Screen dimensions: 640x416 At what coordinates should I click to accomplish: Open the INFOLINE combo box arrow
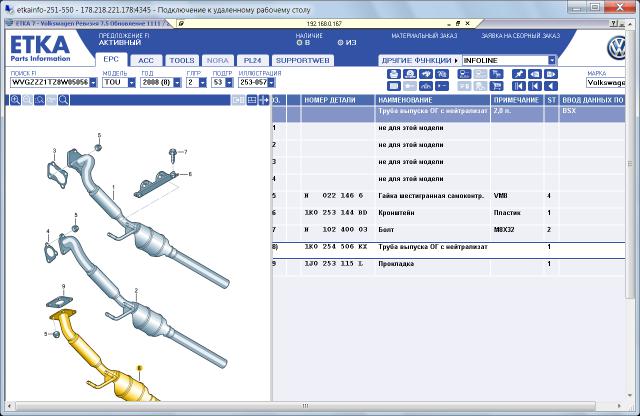[x=552, y=60]
